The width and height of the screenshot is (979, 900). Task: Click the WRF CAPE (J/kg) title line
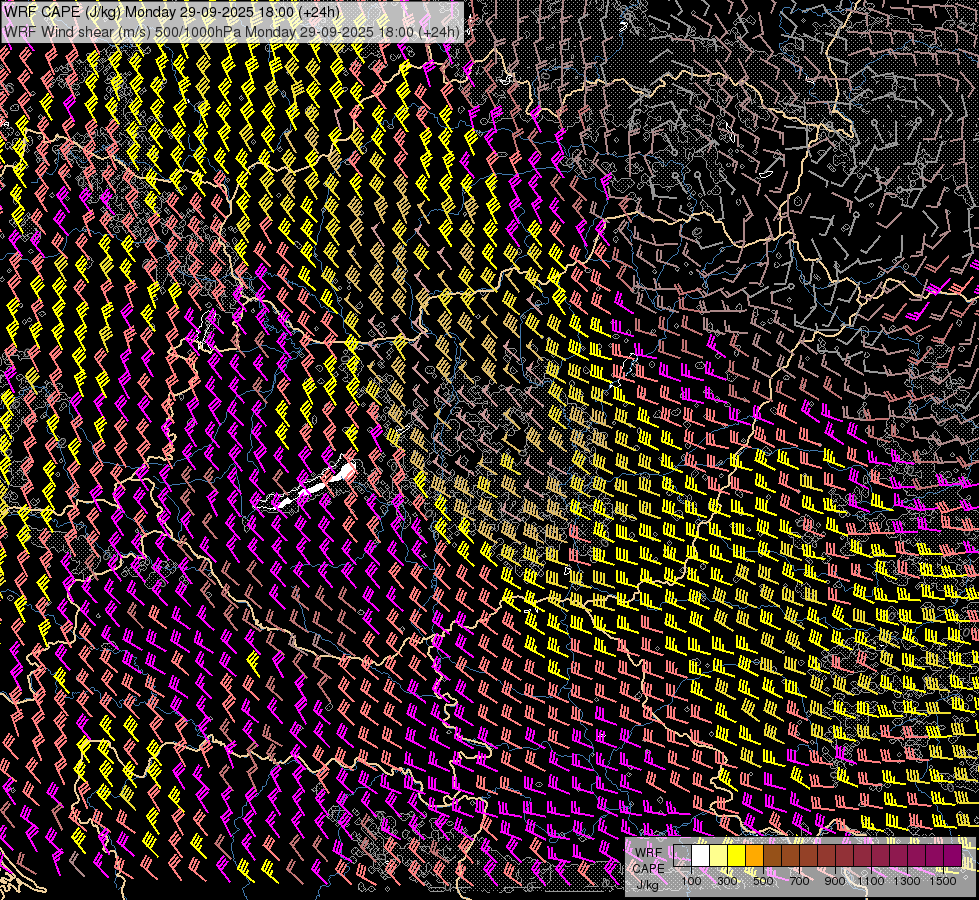(170, 12)
